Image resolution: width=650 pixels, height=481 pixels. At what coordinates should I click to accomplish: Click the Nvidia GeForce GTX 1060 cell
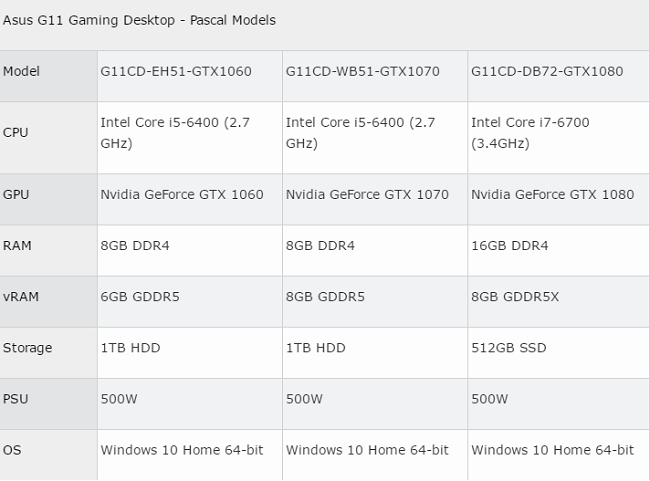pyautogui.click(x=182, y=195)
